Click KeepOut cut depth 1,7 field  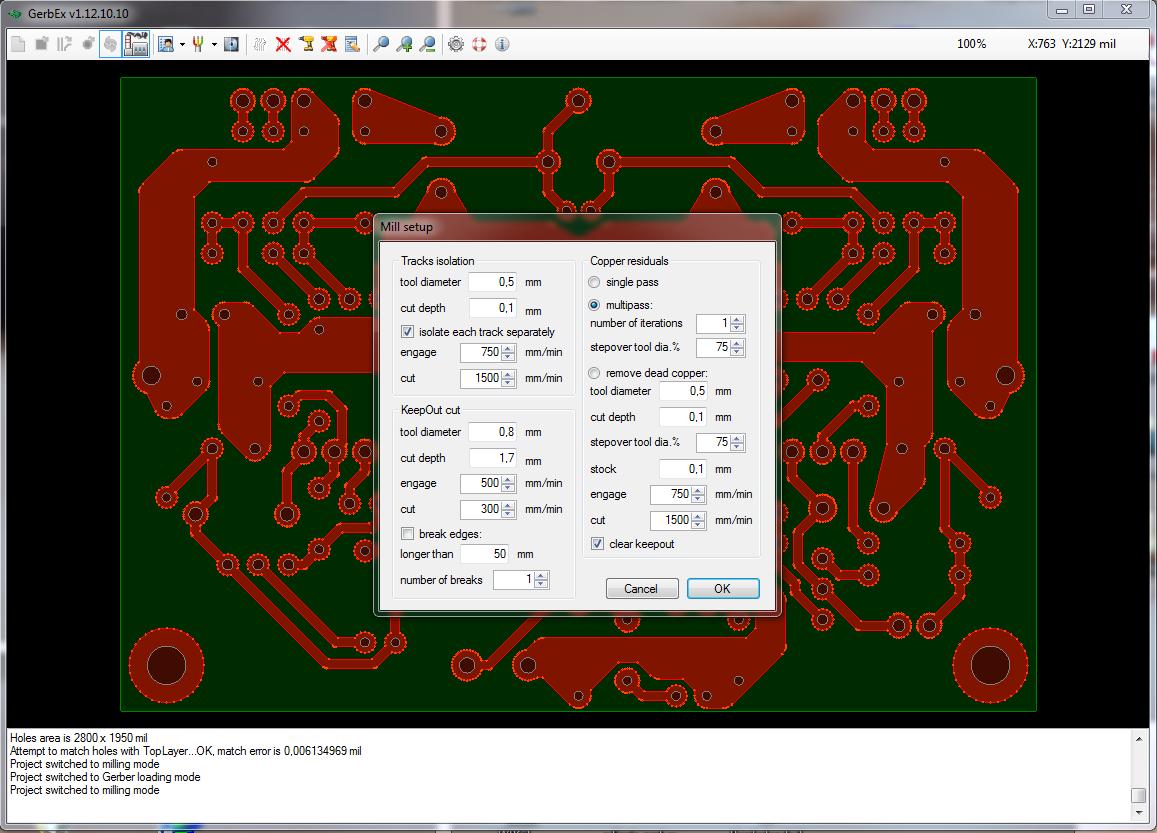(x=492, y=457)
